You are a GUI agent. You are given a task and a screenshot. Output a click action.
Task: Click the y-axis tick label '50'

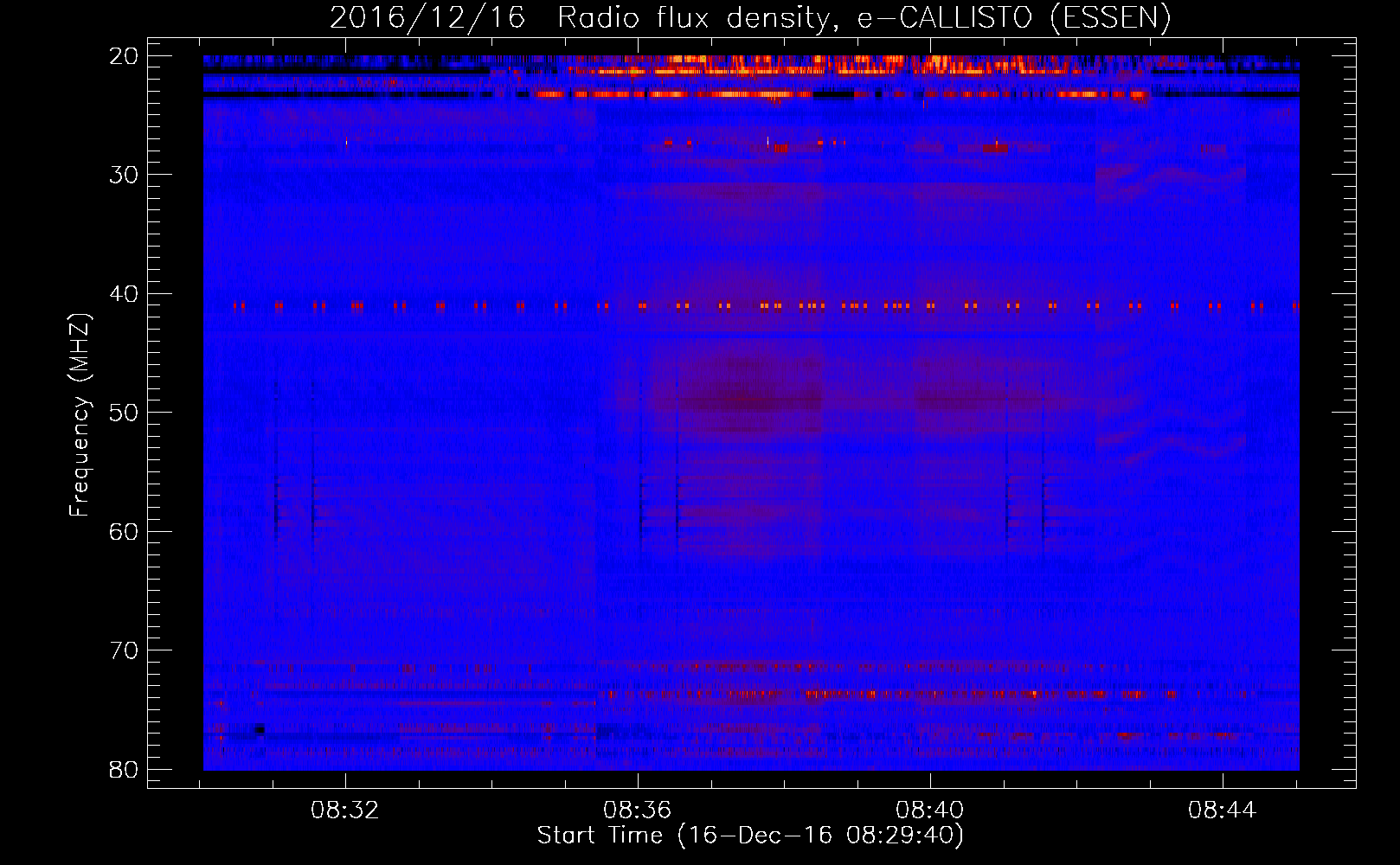pos(125,413)
